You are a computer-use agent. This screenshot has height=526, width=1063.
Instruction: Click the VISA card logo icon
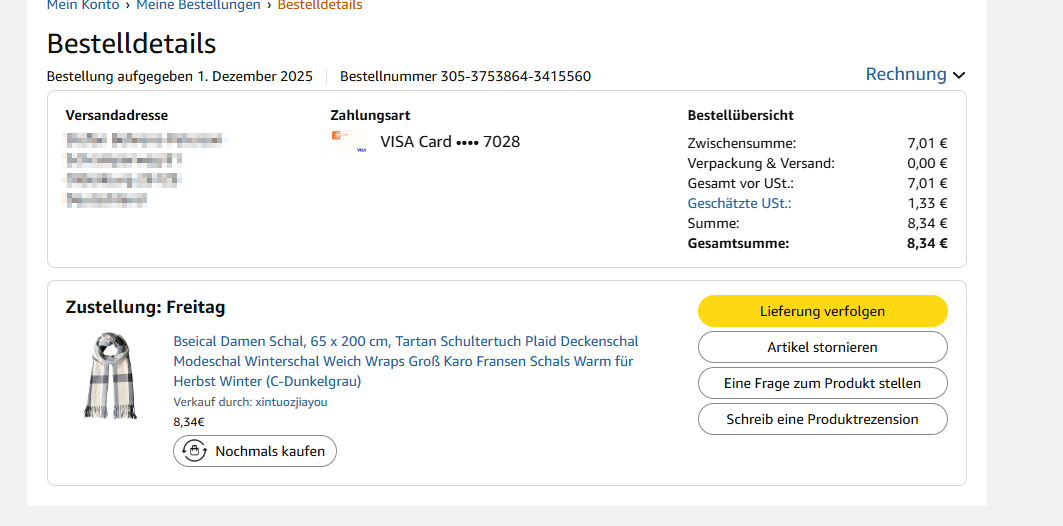coord(350,142)
